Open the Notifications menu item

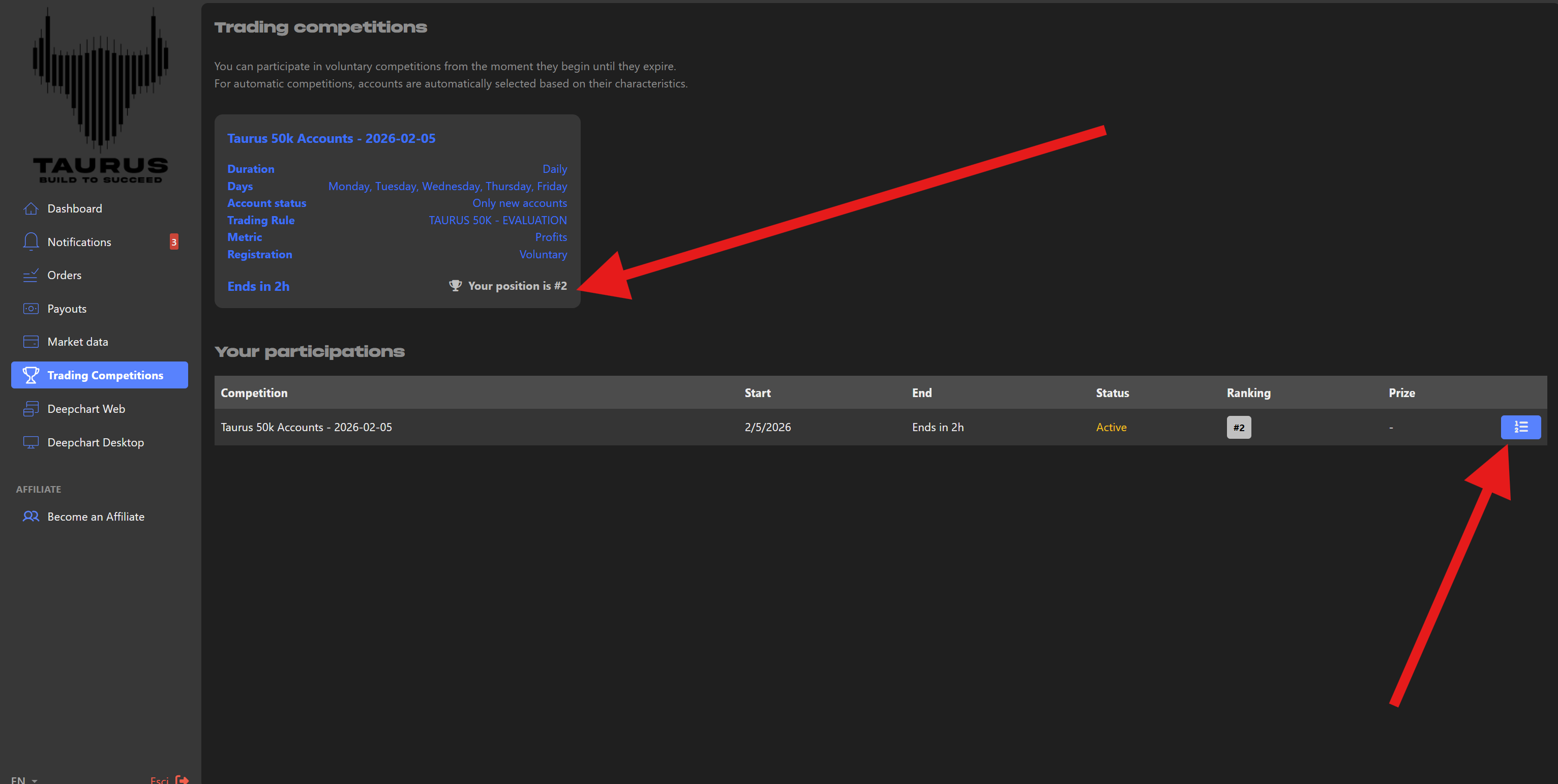79,242
